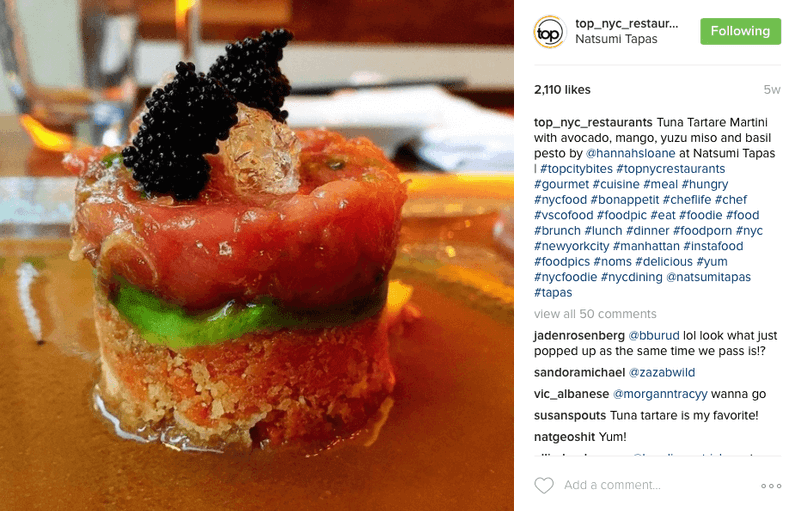Open the #topcitybites hashtag
Image resolution: width=800 pixels, height=511 pixels.
(576, 169)
